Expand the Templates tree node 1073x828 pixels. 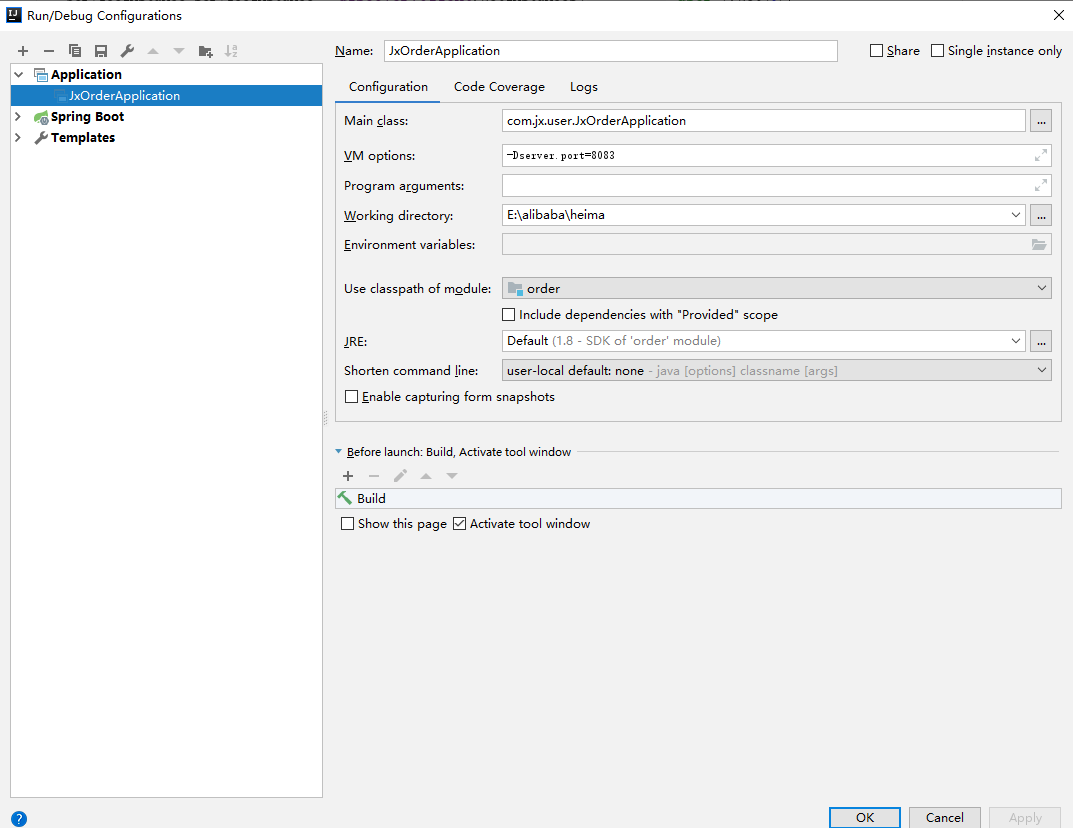pos(18,138)
